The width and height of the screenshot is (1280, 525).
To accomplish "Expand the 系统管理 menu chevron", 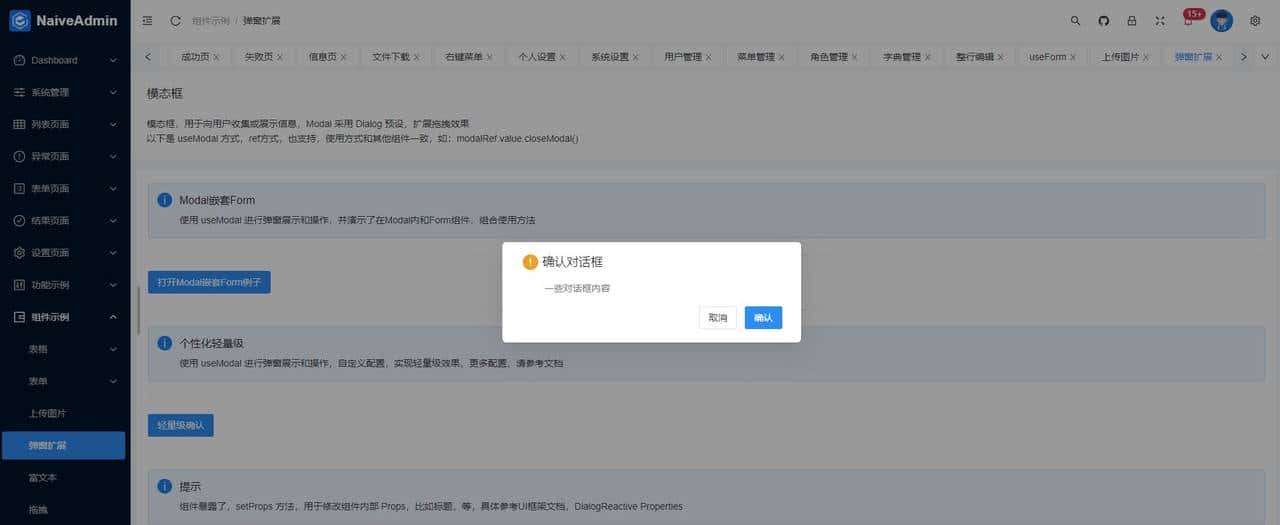I will click(x=113, y=92).
